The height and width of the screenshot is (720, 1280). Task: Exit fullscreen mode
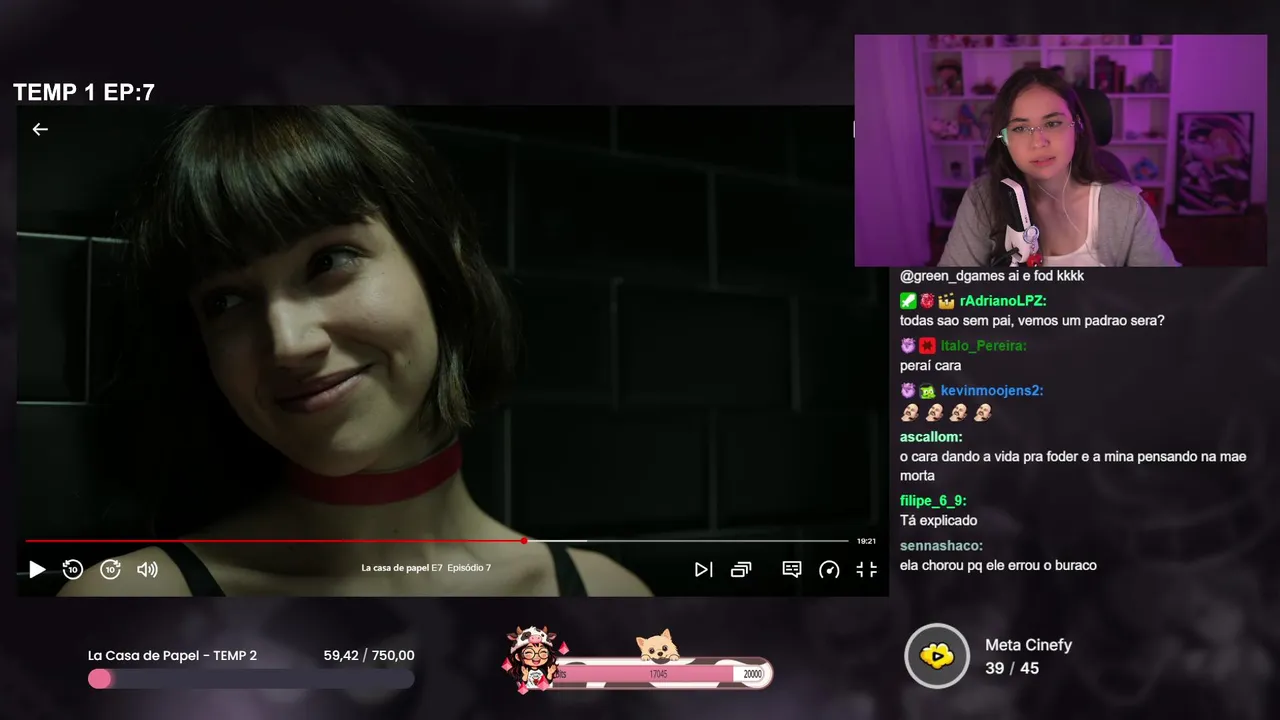click(x=867, y=569)
